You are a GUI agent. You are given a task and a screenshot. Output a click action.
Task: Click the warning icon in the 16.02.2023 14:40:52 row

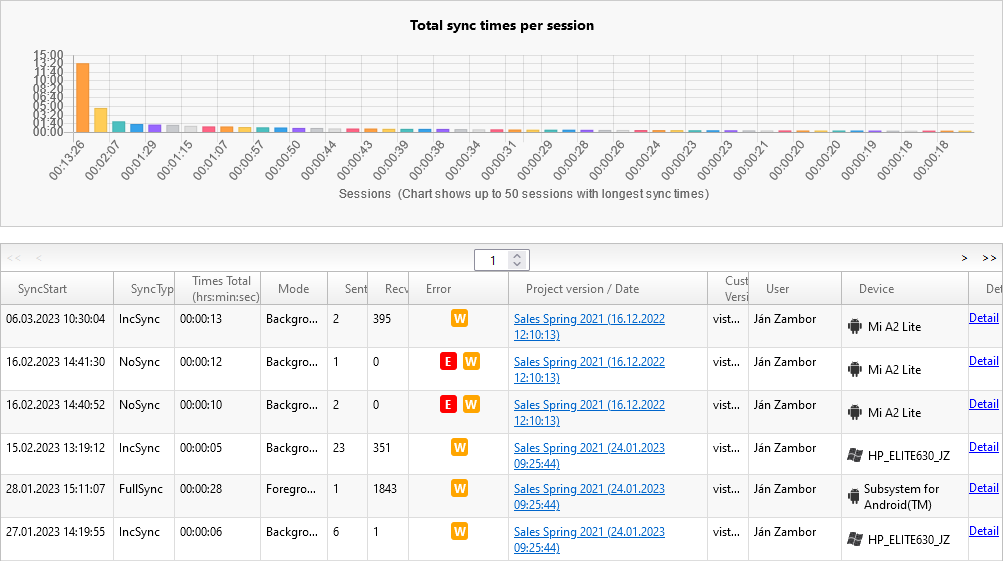tap(471, 404)
